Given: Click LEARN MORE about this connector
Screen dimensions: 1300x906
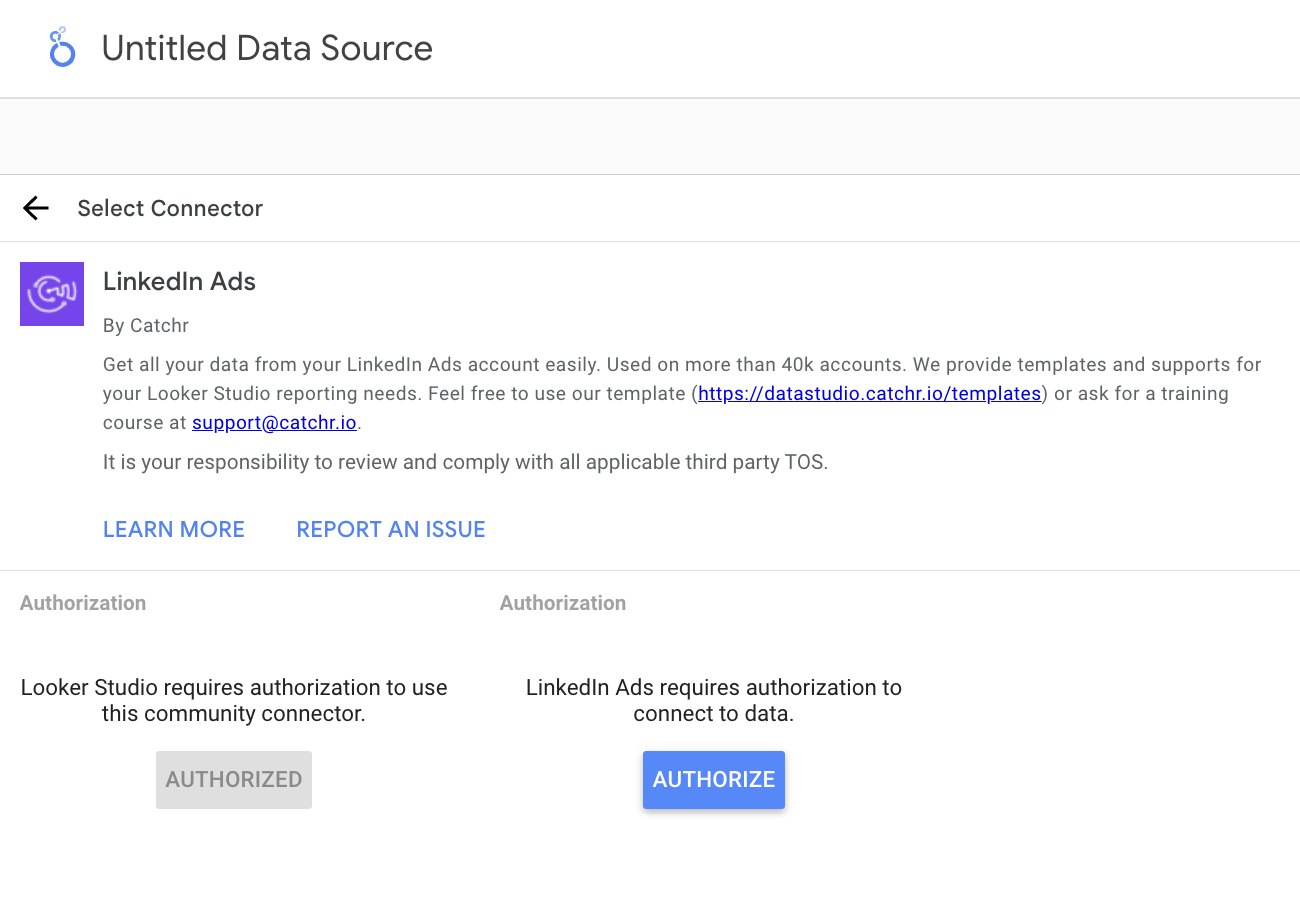Looking at the screenshot, I should (173, 529).
